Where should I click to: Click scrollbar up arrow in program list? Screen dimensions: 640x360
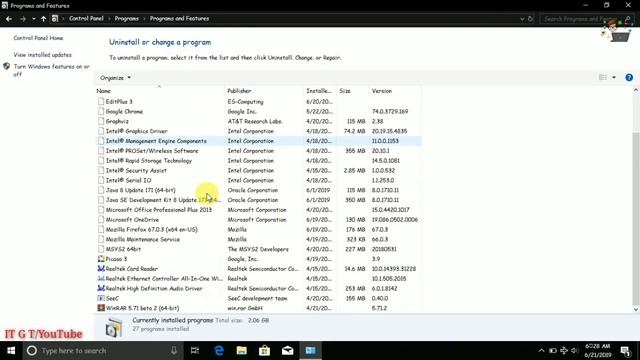636,90
